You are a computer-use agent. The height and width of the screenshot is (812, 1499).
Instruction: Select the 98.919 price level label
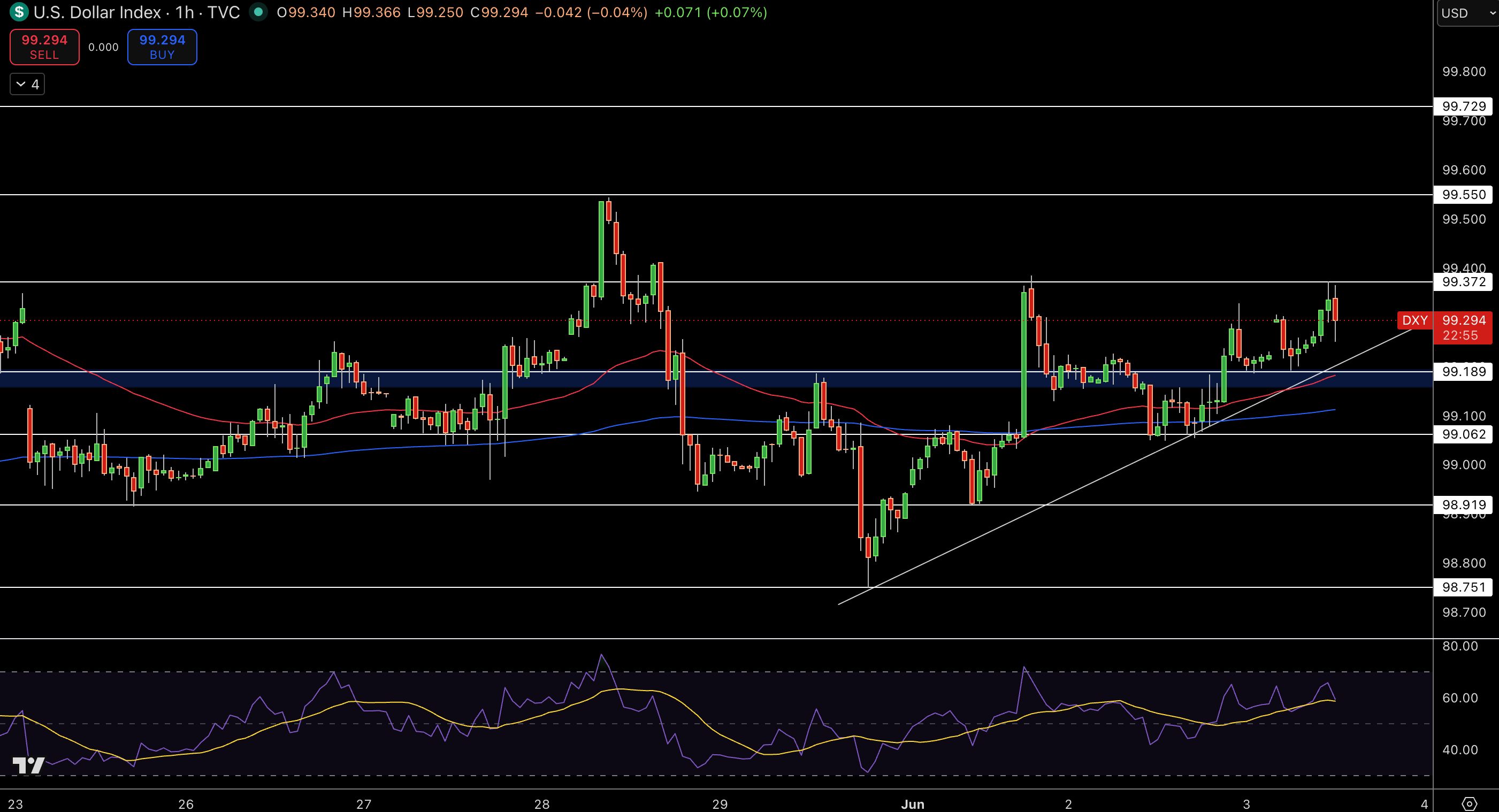coord(1464,505)
